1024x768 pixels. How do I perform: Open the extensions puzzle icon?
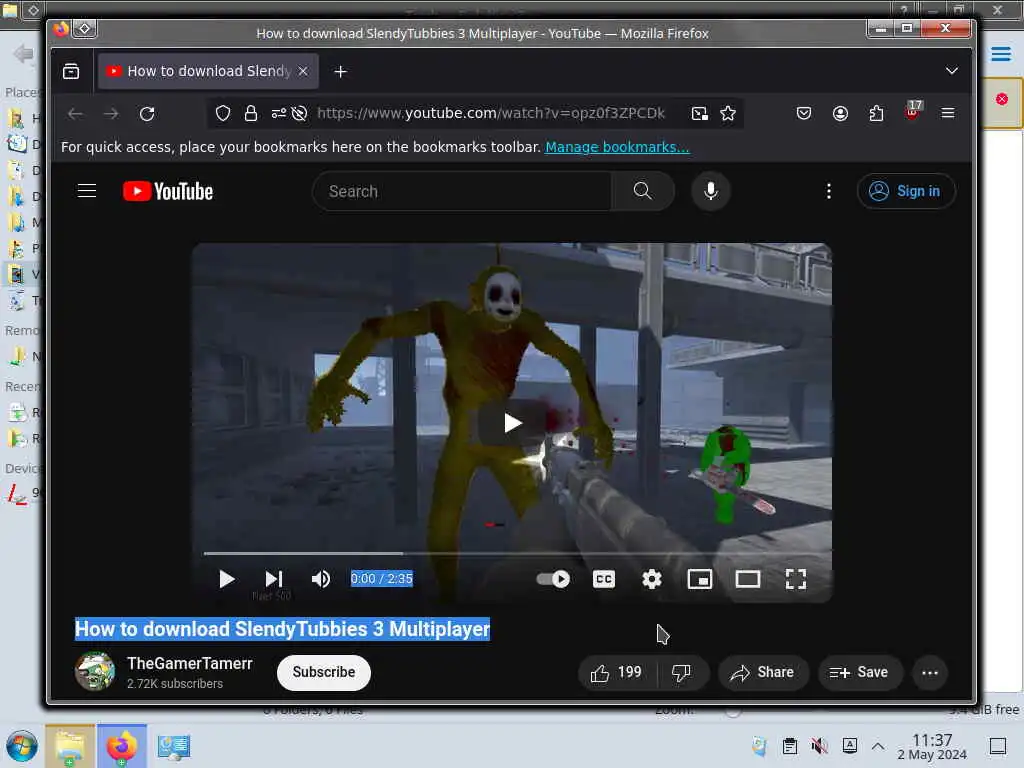pos(876,114)
